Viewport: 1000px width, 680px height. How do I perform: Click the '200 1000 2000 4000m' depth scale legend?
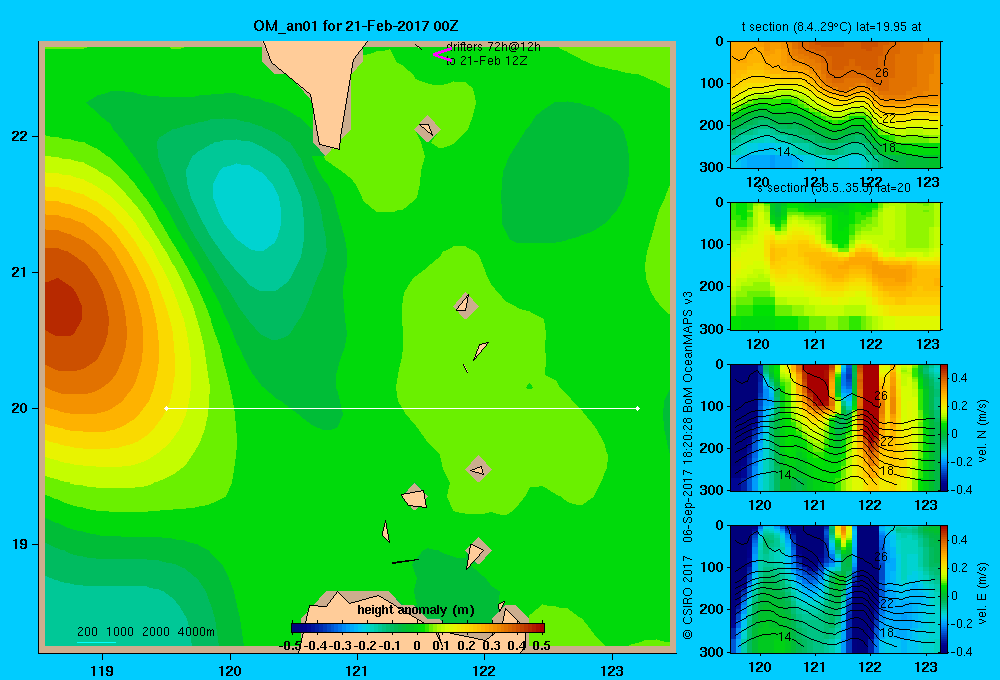pyautogui.click(x=146, y=632)
